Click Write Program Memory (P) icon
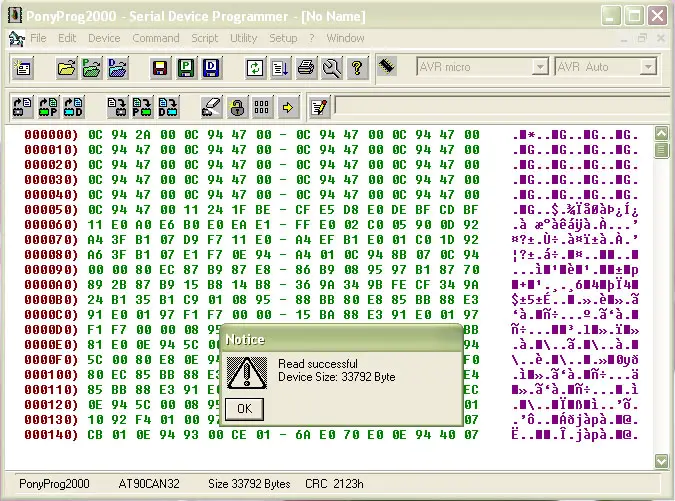Screen dimensions: 675x501 click(x=142, y=107)
